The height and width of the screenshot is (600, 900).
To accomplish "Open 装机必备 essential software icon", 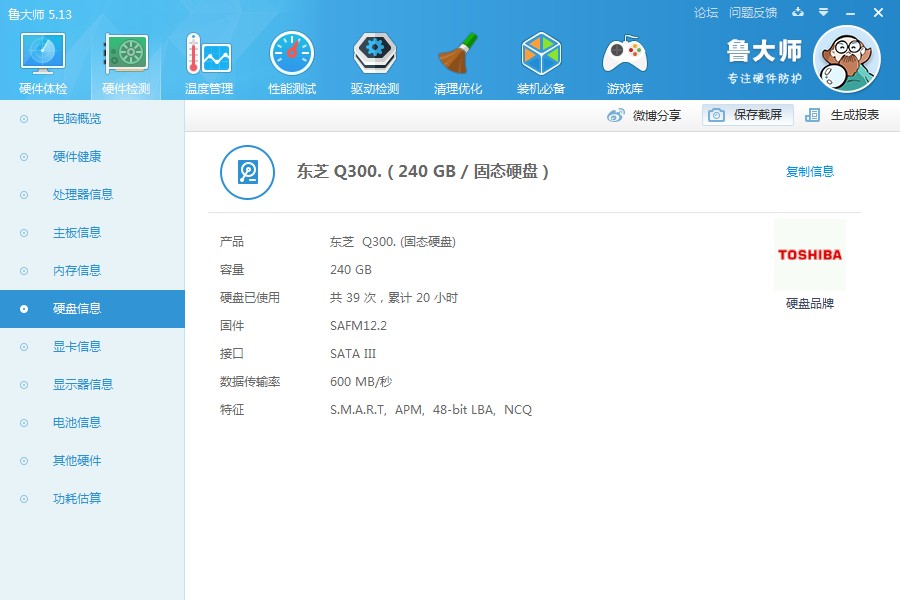I will [541, 63].
